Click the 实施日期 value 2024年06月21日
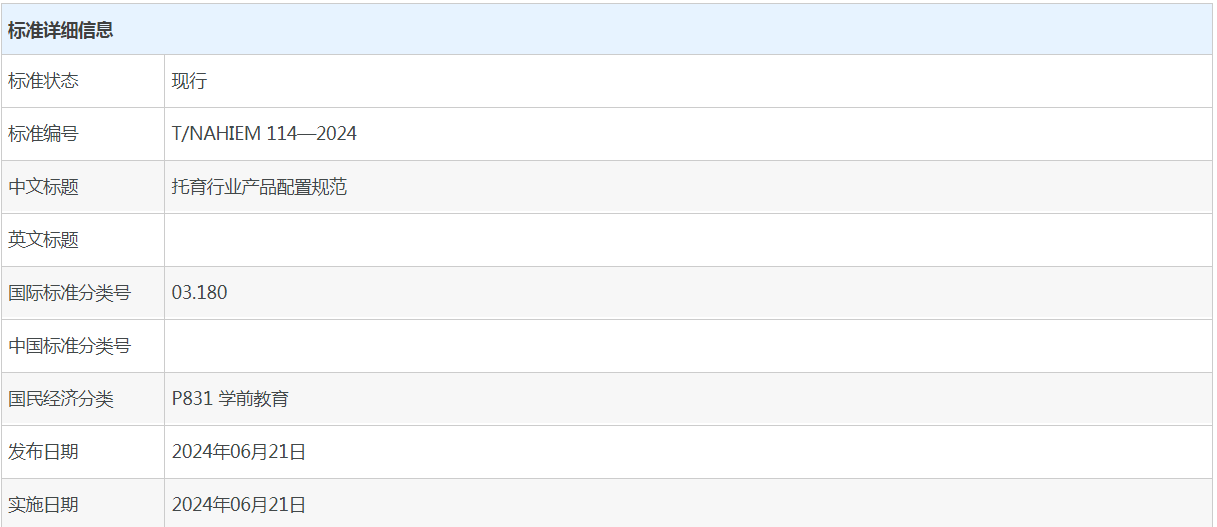 pyautogui.click(x=239, y=505)
